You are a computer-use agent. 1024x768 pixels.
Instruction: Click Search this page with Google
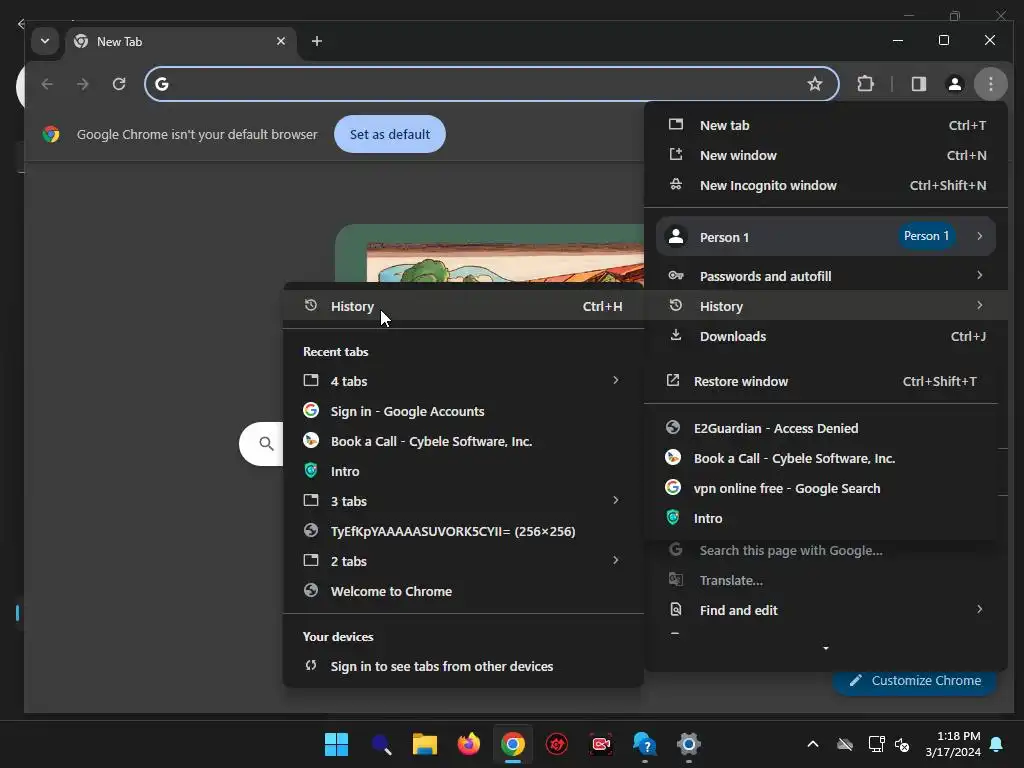826,551
